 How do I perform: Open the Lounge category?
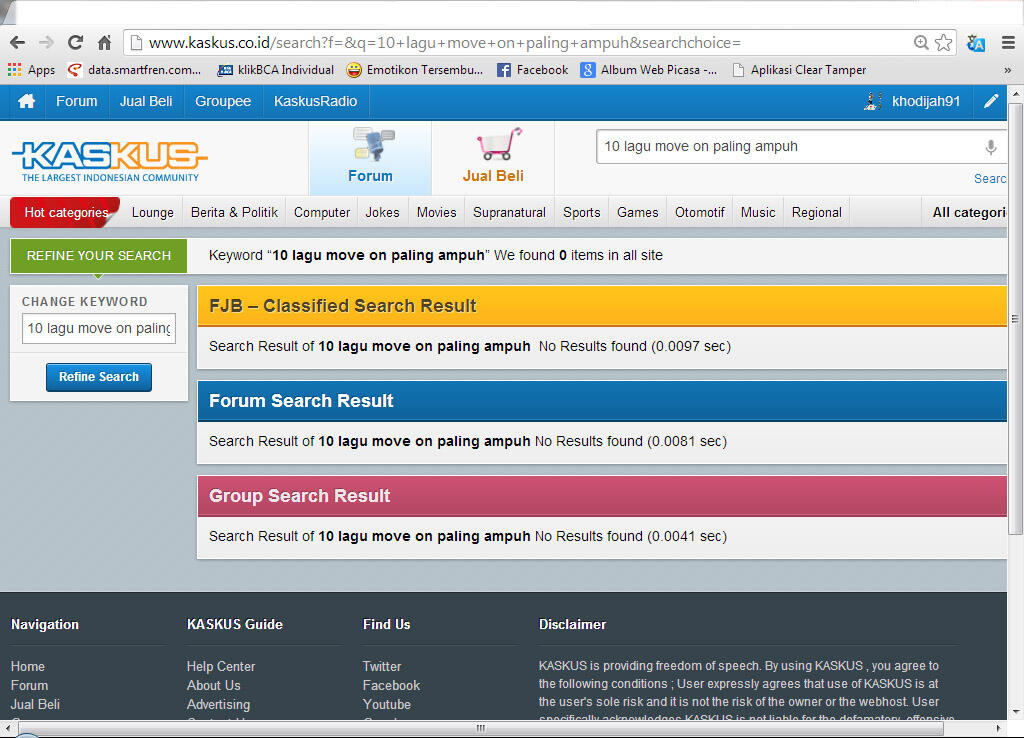(x=153, y=212)
